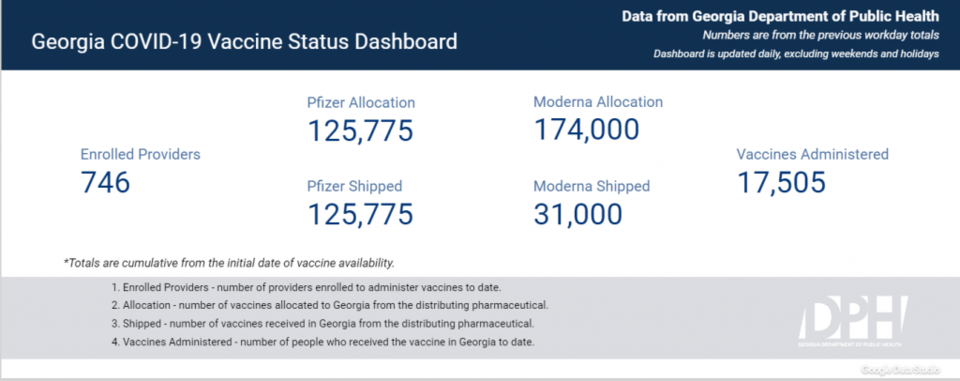960x381 pixels.
Task: Click the Vaccines Administered definition line
Action: point(323,342)
